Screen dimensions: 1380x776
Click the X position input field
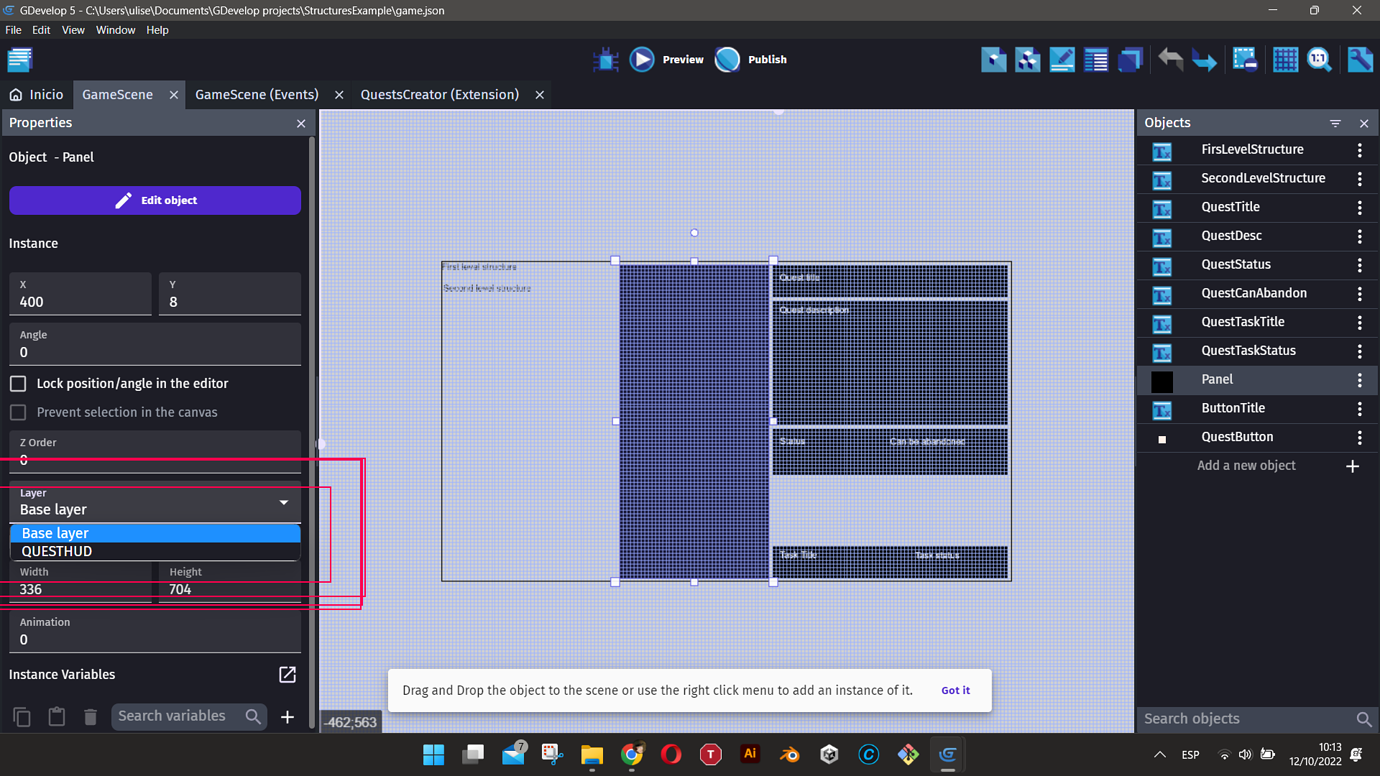tap(80, 294)
